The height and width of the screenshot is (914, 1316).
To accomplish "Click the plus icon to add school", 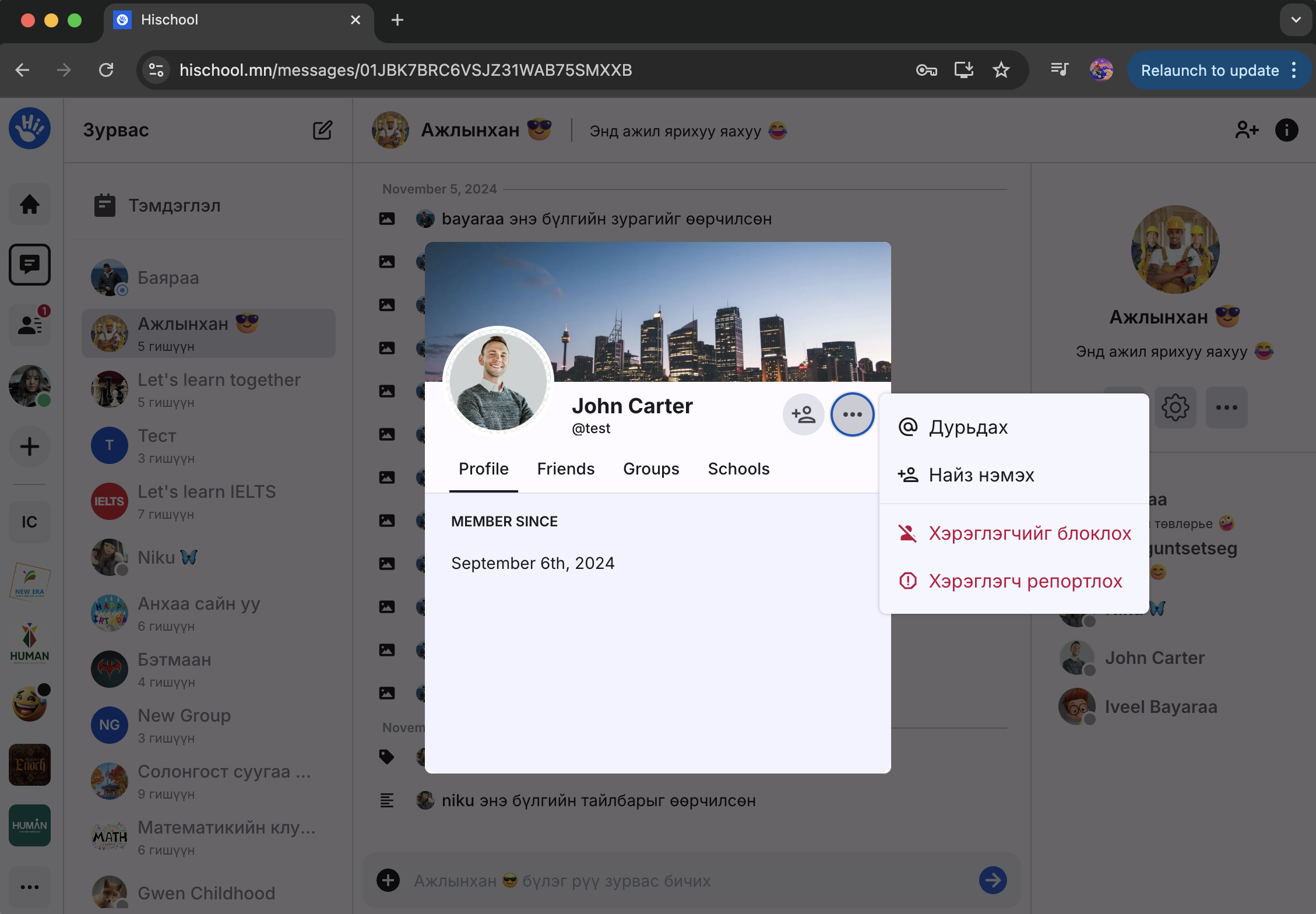I will pyautogui.click(x=30, y=447).
